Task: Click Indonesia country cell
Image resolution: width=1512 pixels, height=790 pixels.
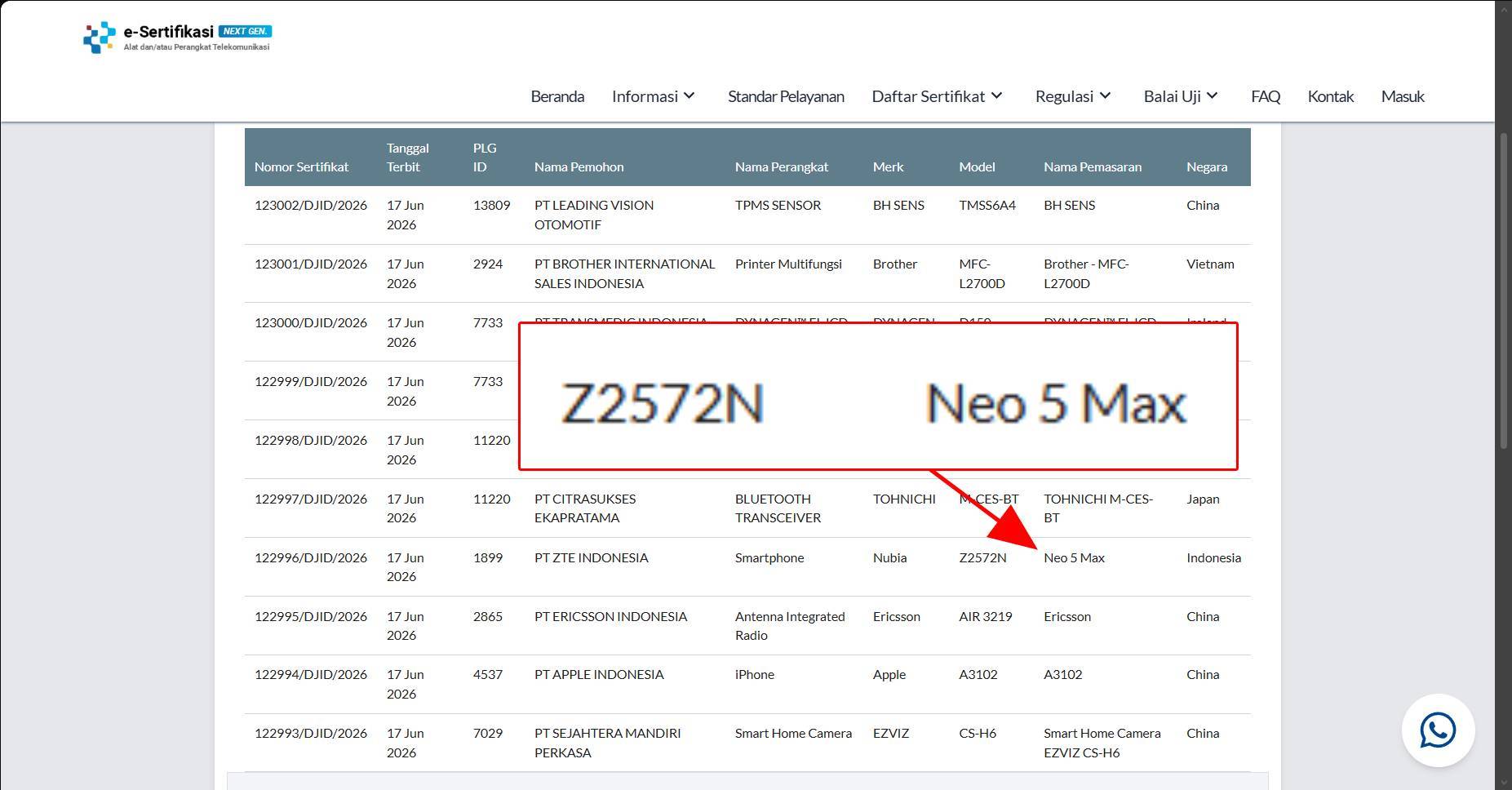Action: [1213, 557]
